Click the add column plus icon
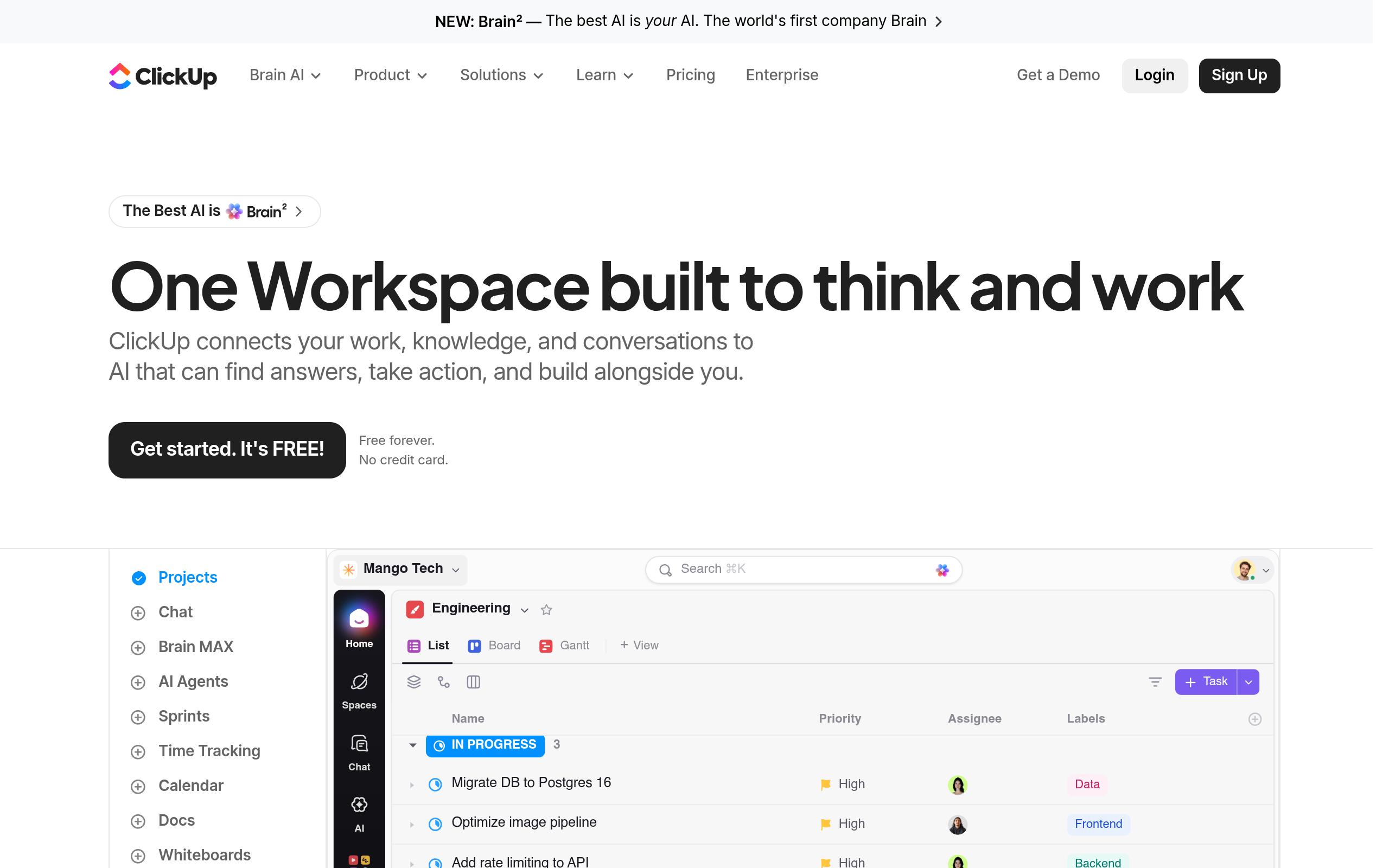The width and height of the screenshot is (1389, 868). point(1254,719)
